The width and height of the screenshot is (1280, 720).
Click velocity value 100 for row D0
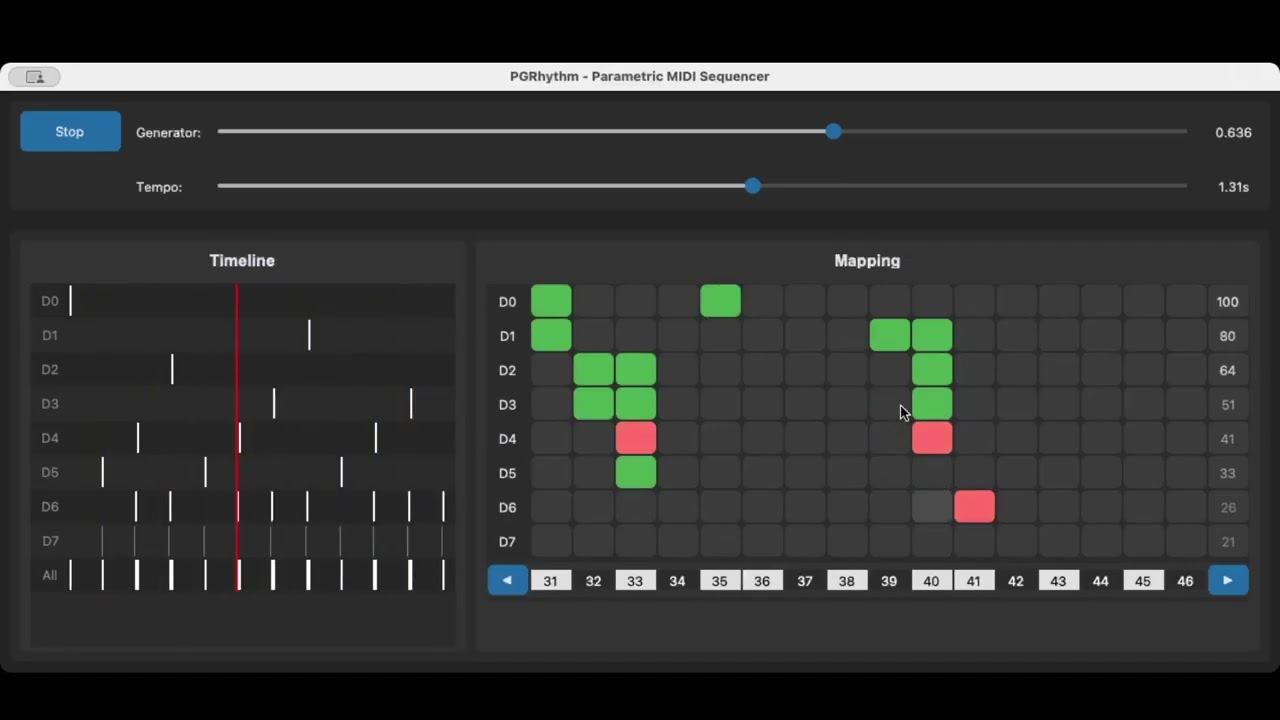click(1227, 302)
